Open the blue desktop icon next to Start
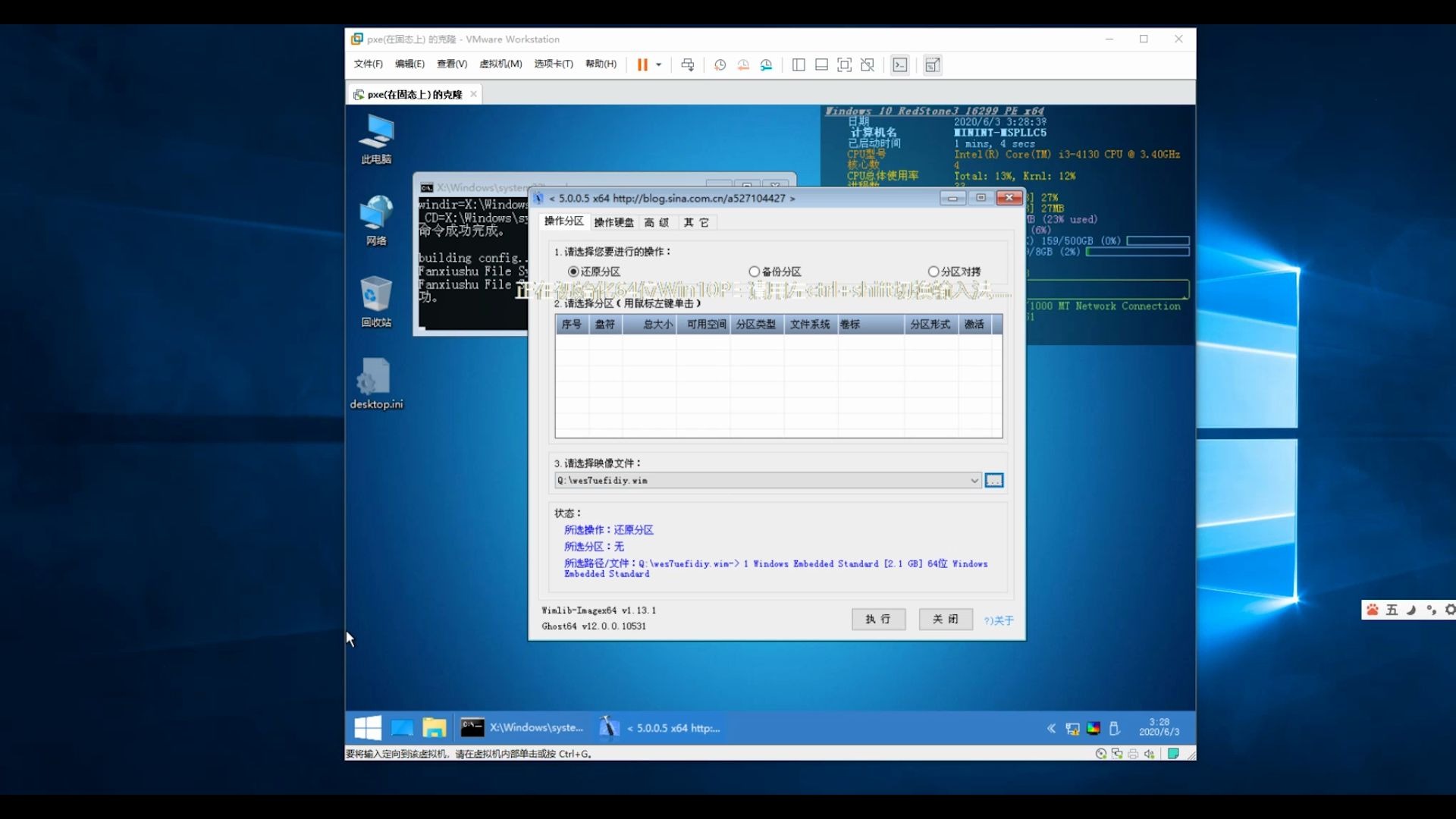This screenshot has width=1456, height=819. (402, 728)
